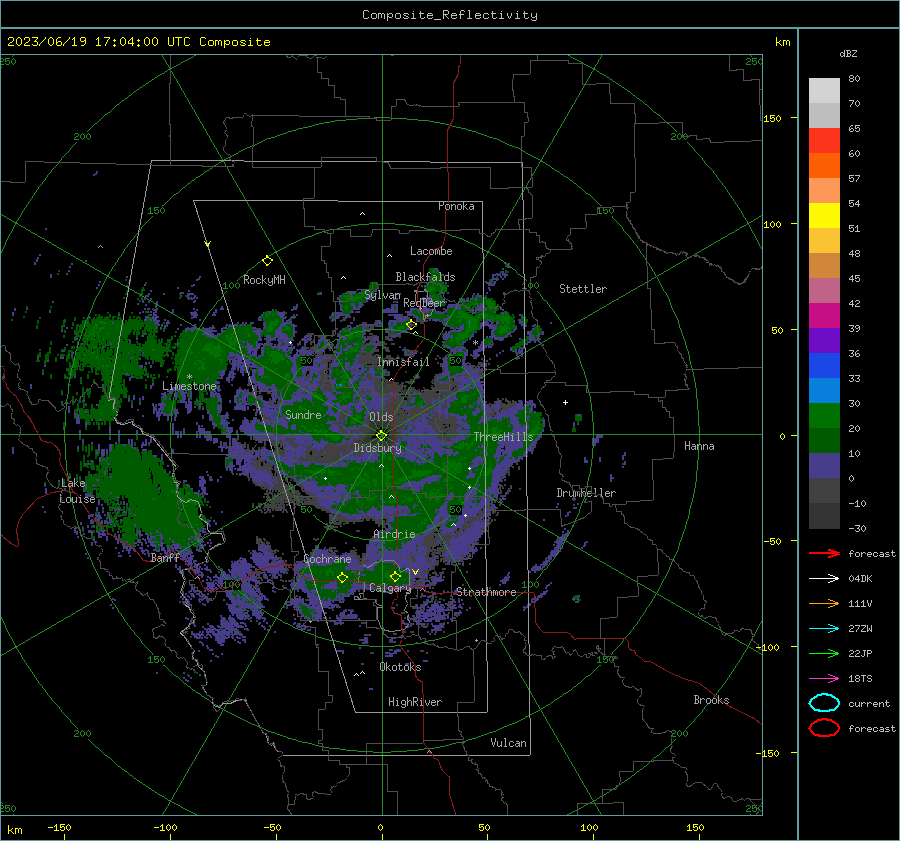Click the Limestone label

189,386
